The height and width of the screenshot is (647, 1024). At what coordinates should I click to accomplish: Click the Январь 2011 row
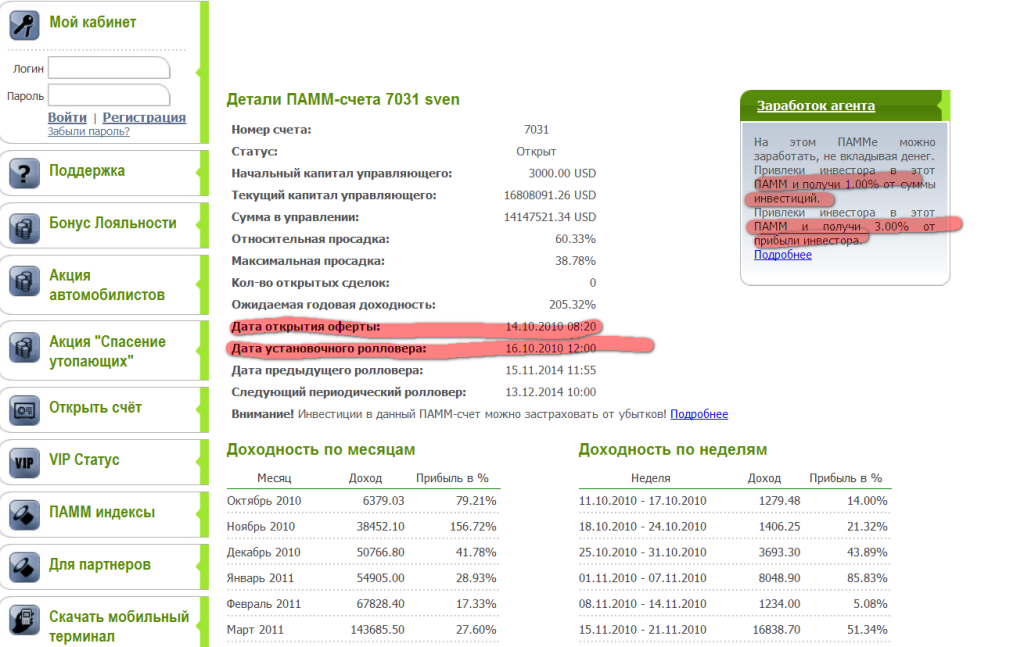[x=363, y=578]
